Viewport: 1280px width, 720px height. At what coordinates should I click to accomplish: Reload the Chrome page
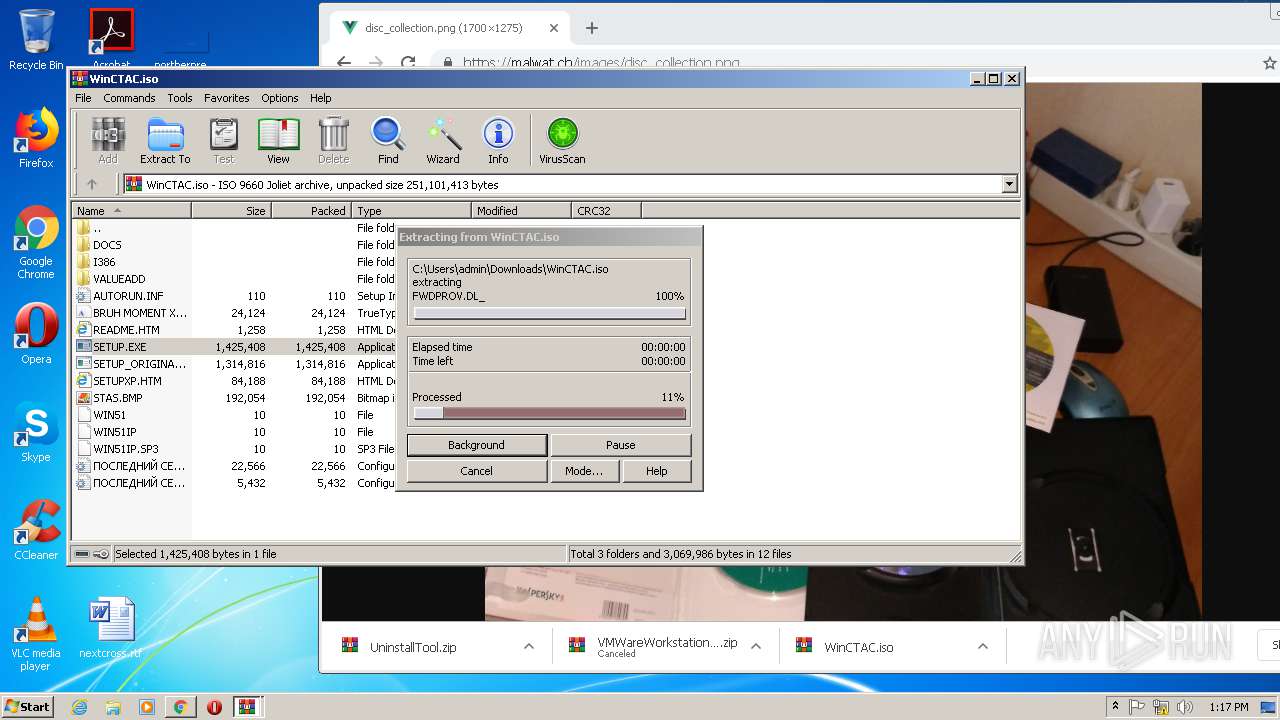[x=408, y=62]
